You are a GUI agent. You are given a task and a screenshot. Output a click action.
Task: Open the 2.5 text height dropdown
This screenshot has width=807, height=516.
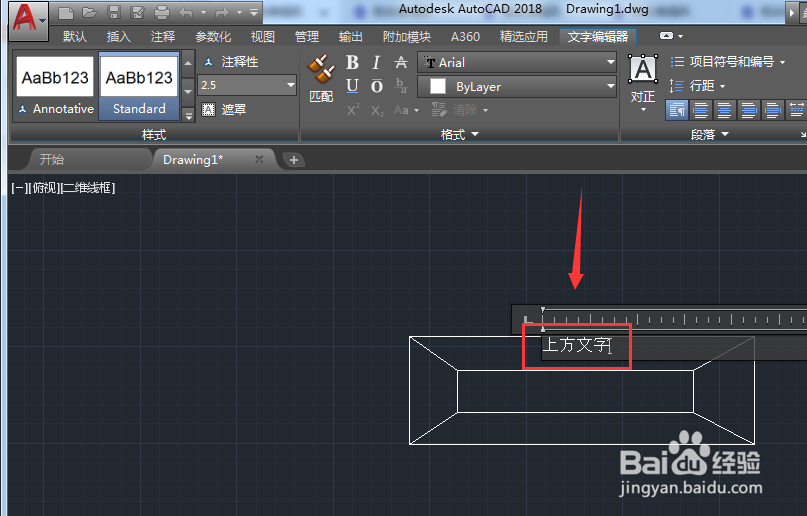click(291, 85)
